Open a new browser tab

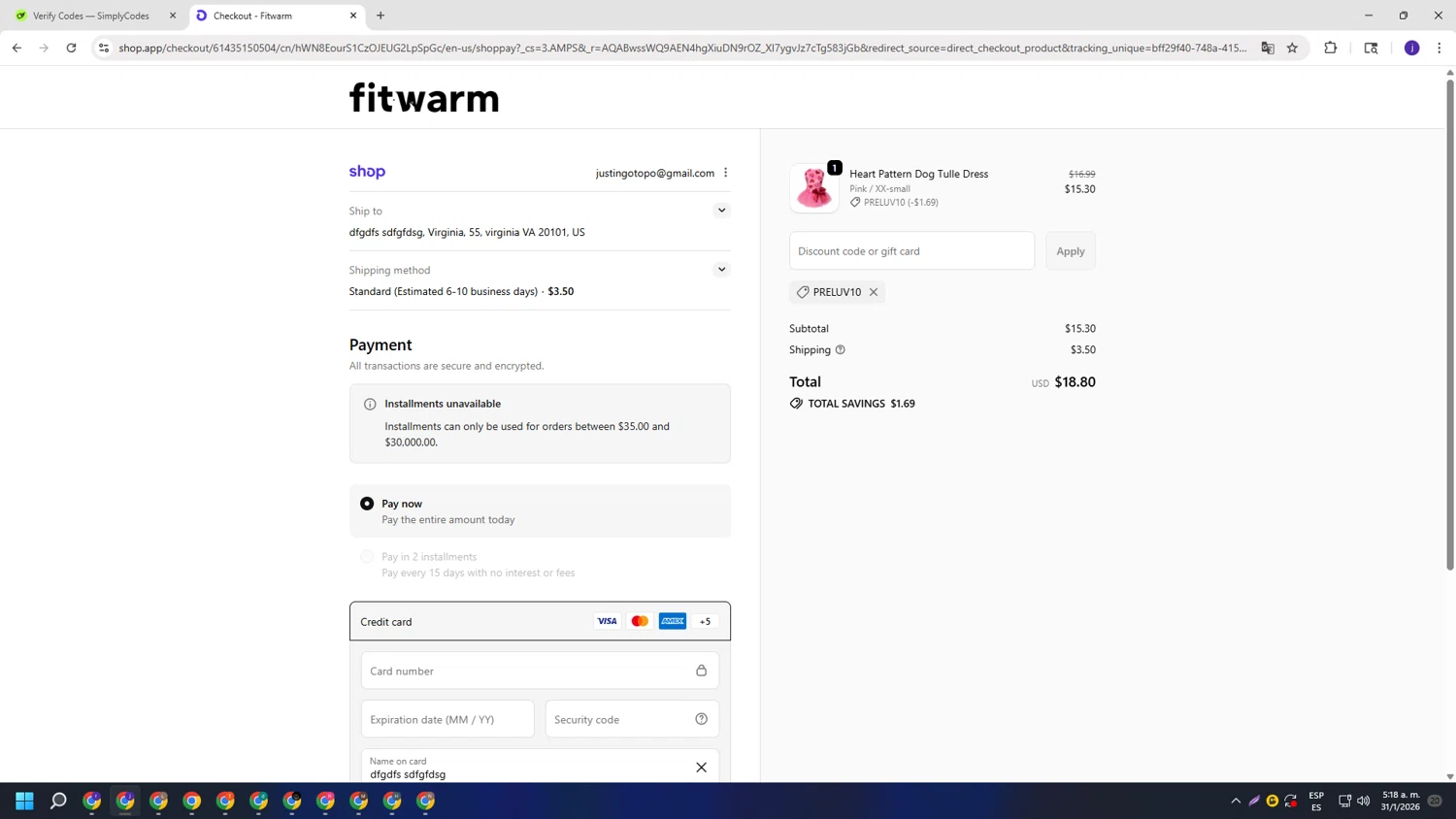tap(381, 16)
